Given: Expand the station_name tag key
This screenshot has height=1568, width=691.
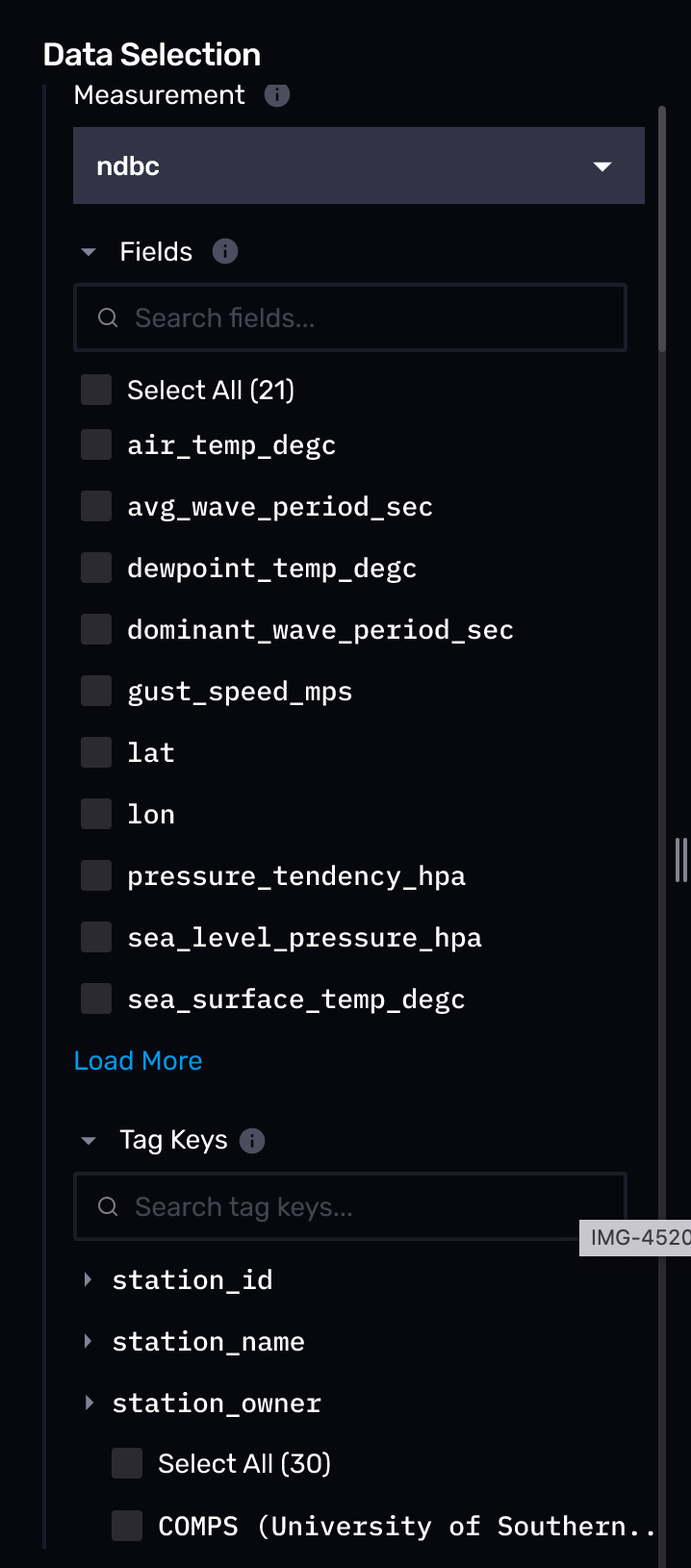Looking at the screenshot, I should pyautogui.click(x=89, y=1341).
